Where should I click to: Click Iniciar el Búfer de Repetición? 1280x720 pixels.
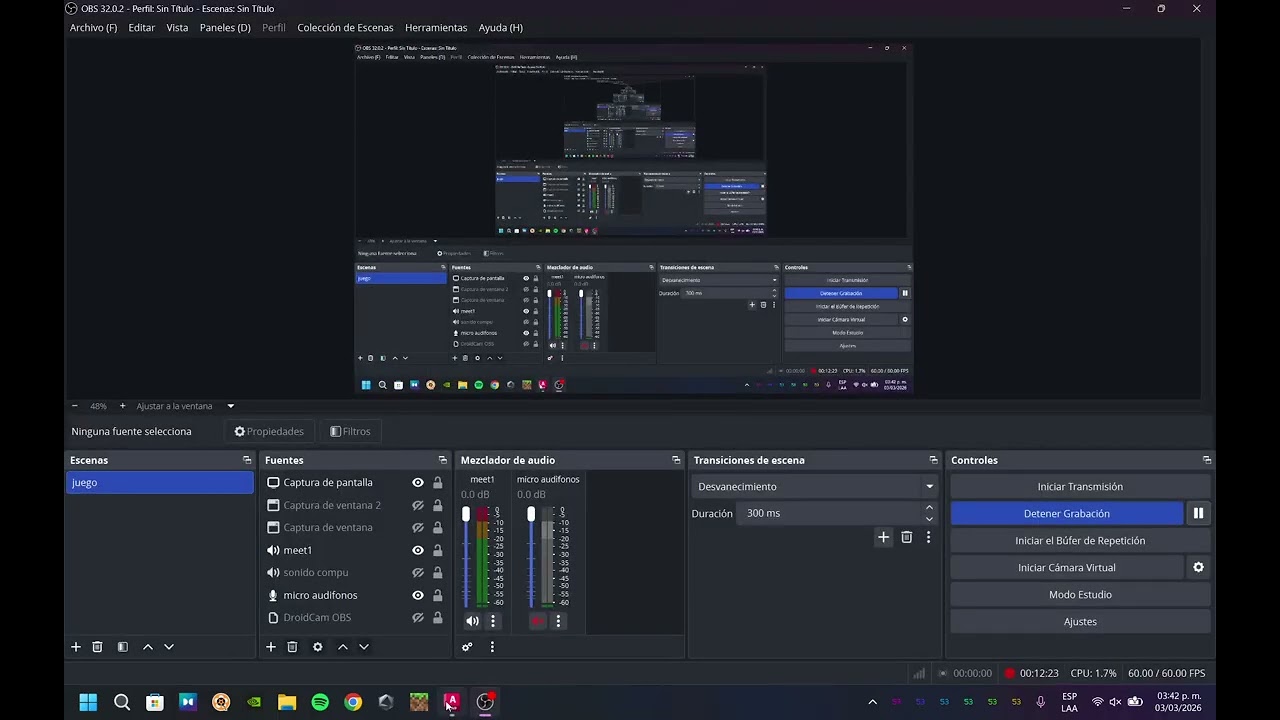[1080, 540]
